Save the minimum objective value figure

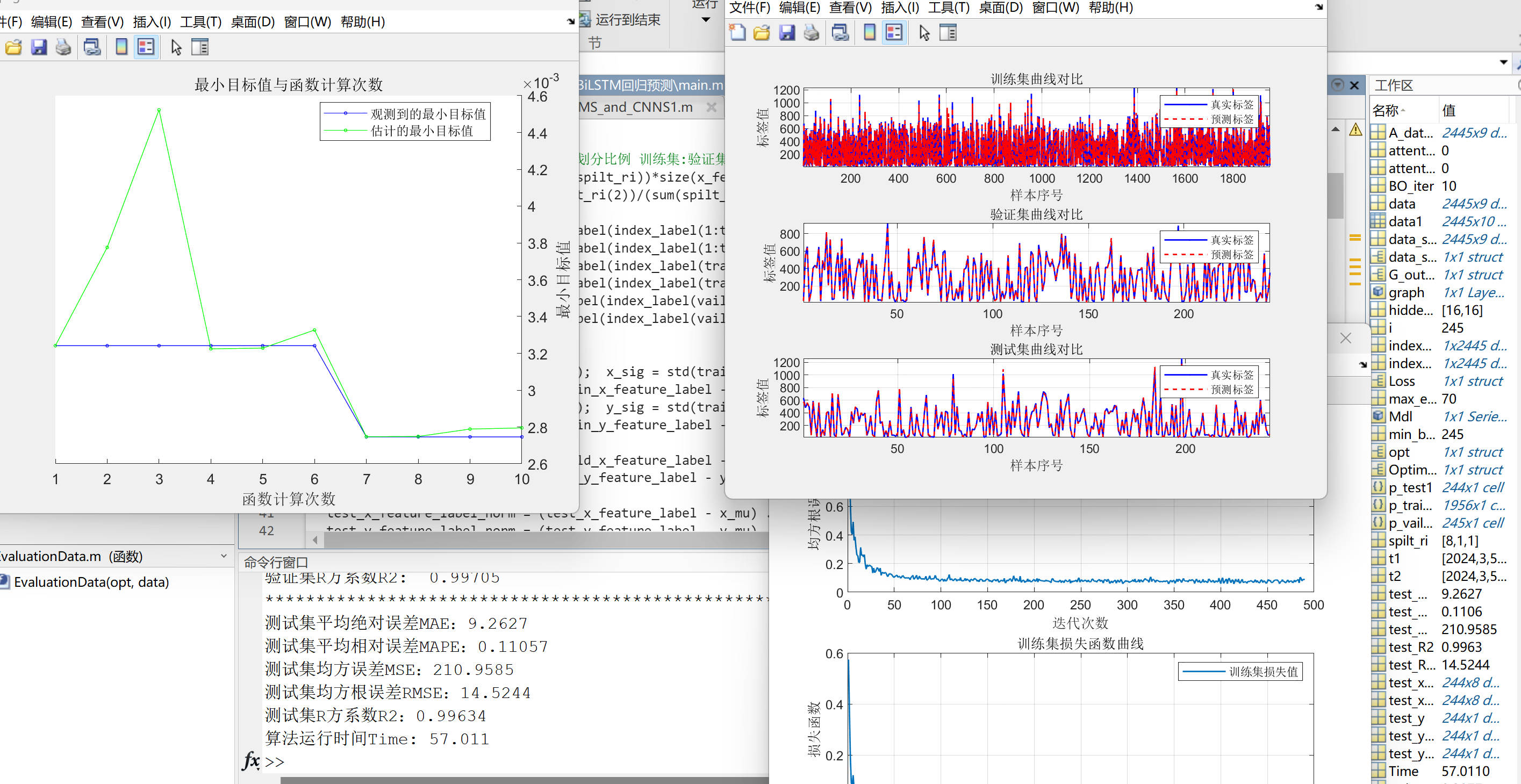tap(38, 47)
